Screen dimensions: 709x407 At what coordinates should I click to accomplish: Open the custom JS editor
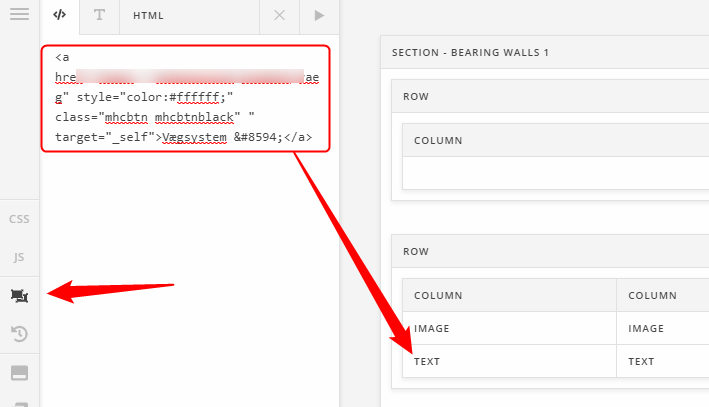[19, 257]
